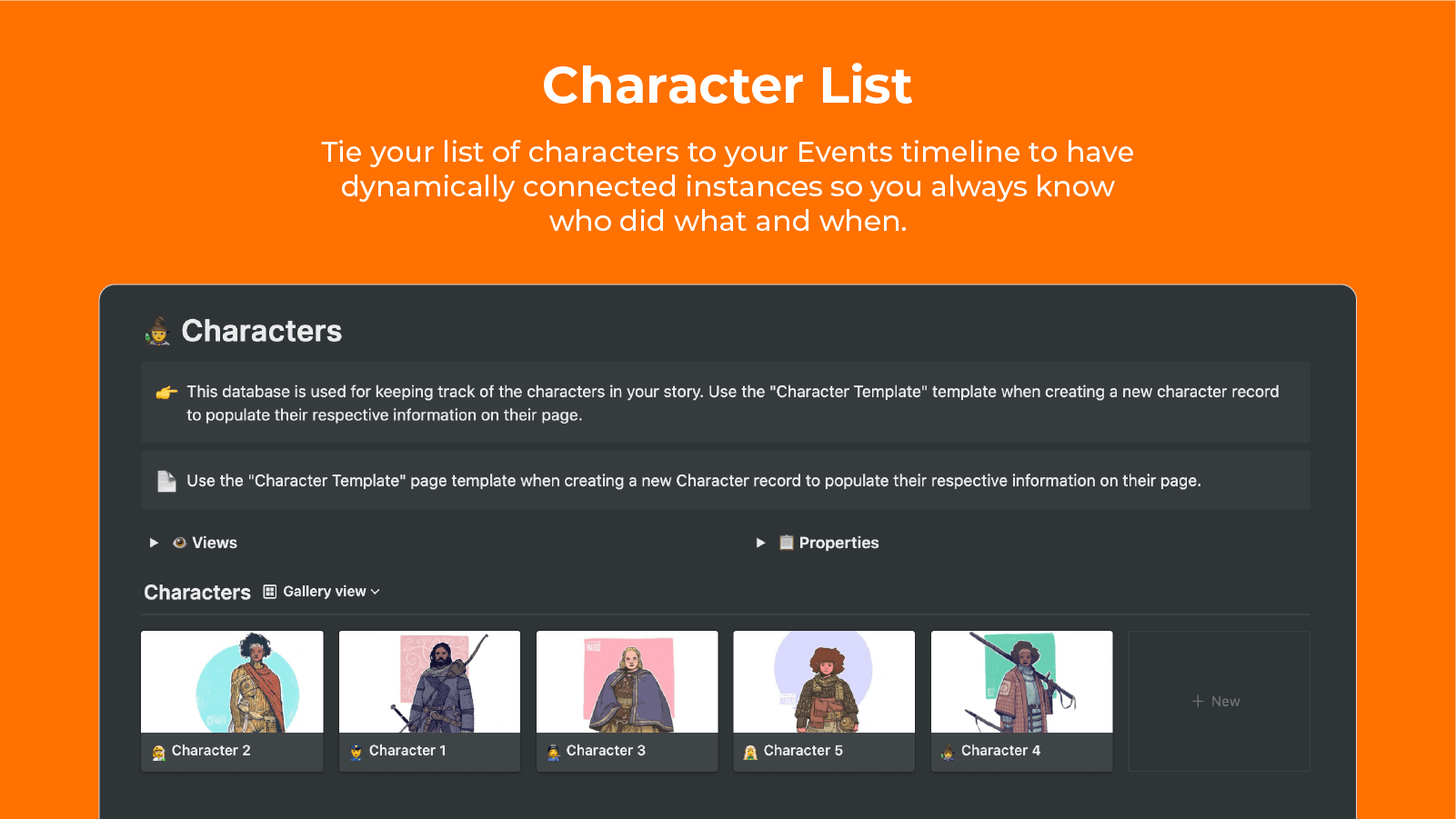Open the Character 3 card title

606,751
